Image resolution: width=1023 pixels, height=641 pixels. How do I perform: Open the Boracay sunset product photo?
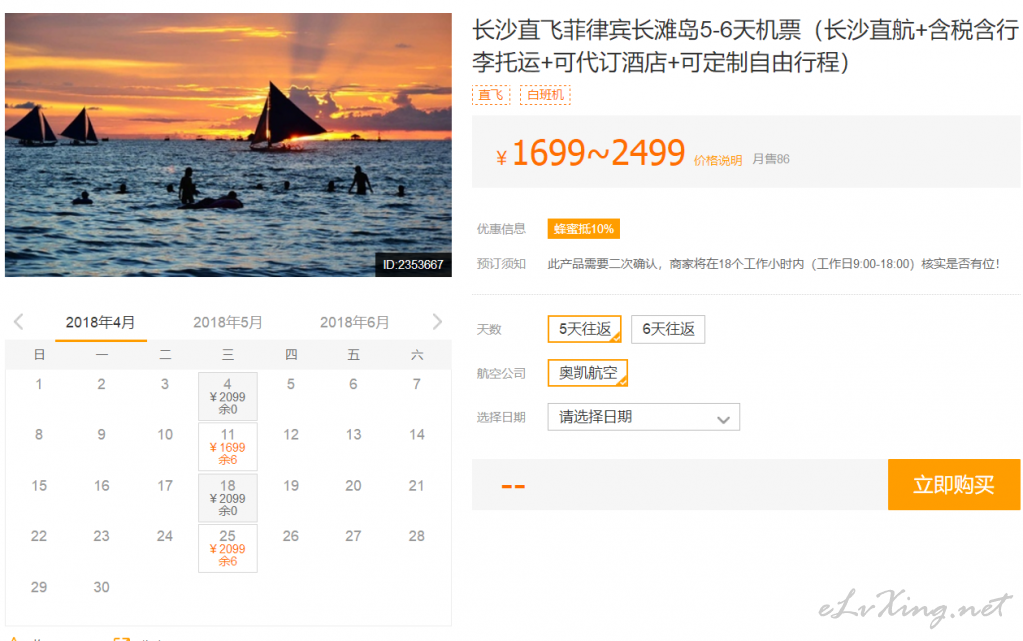click(228, 145)
